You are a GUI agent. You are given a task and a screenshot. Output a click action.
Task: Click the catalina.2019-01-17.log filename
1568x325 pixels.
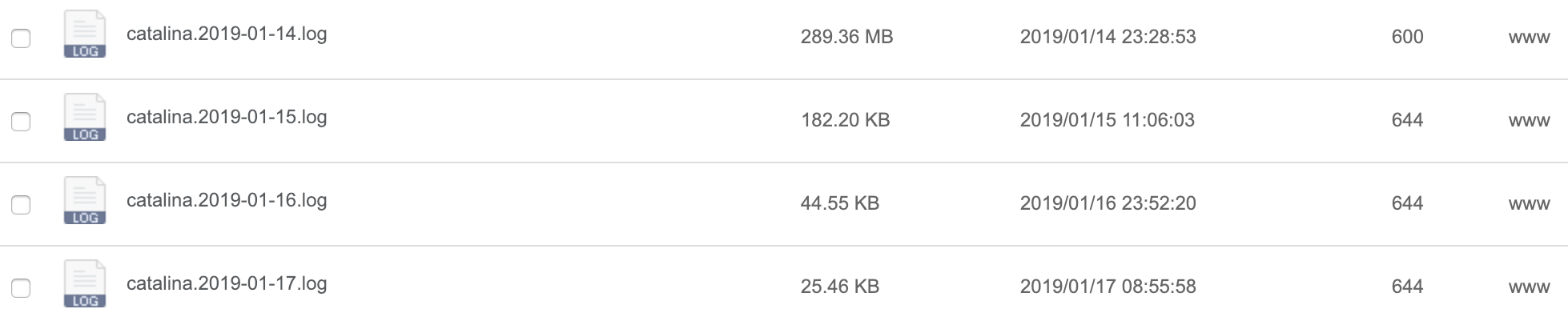pyautogui.click(x=227, y=284)
